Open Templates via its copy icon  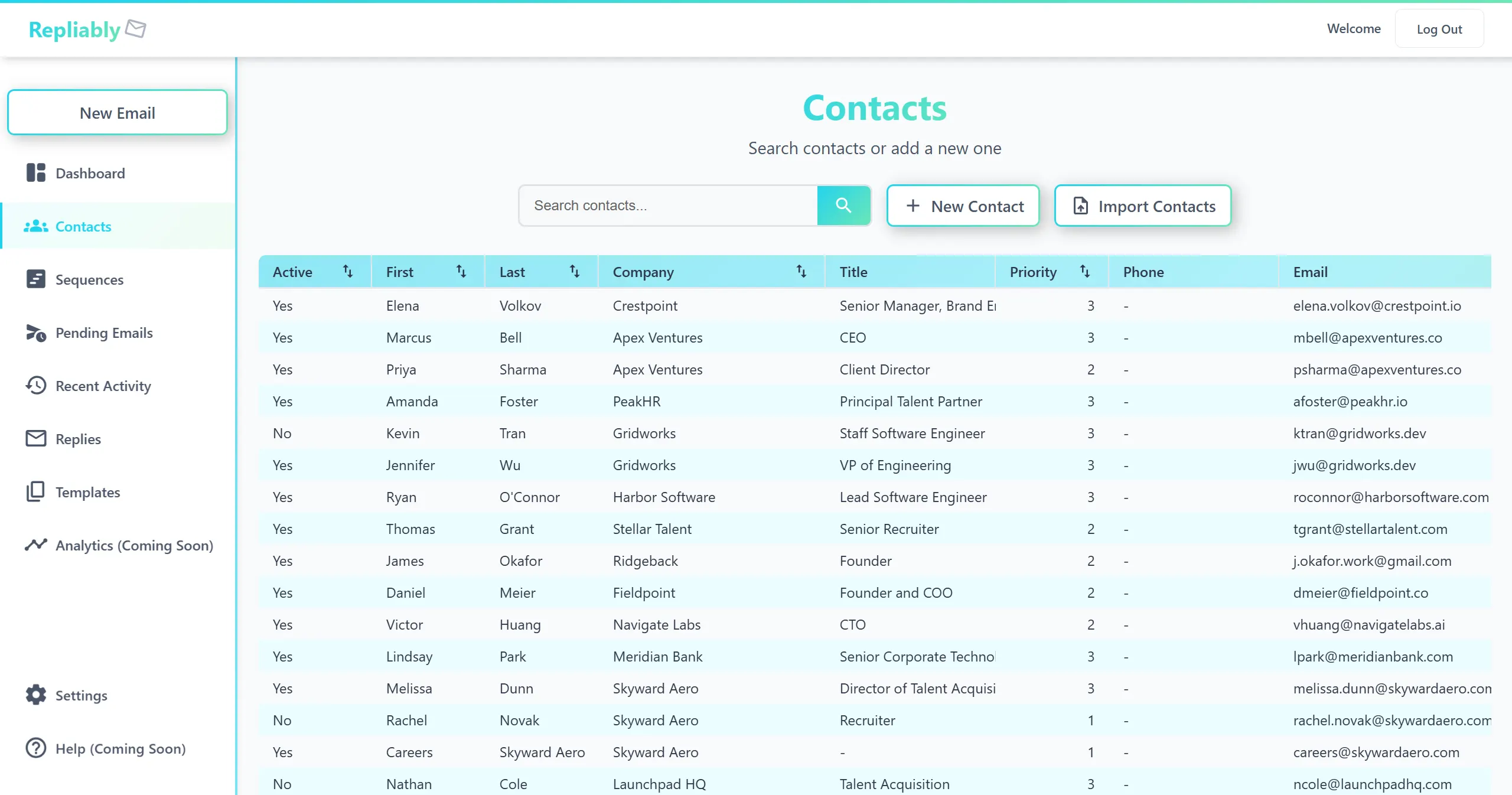click(35, 492)
